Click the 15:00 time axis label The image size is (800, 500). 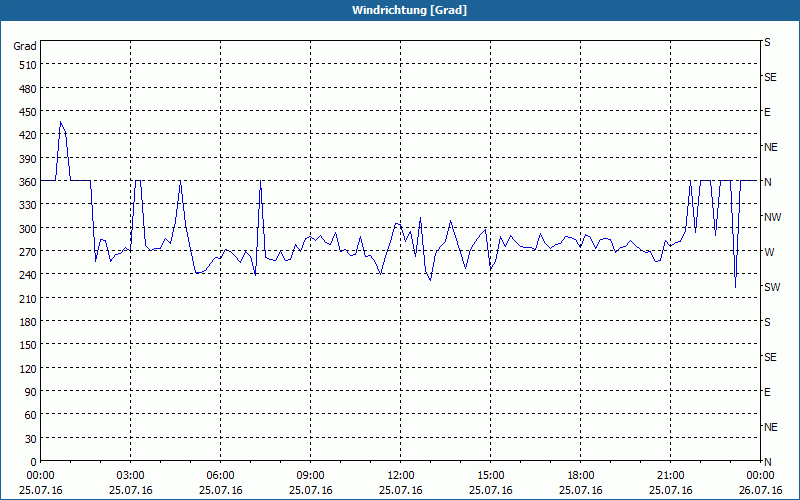click(491, 476)
